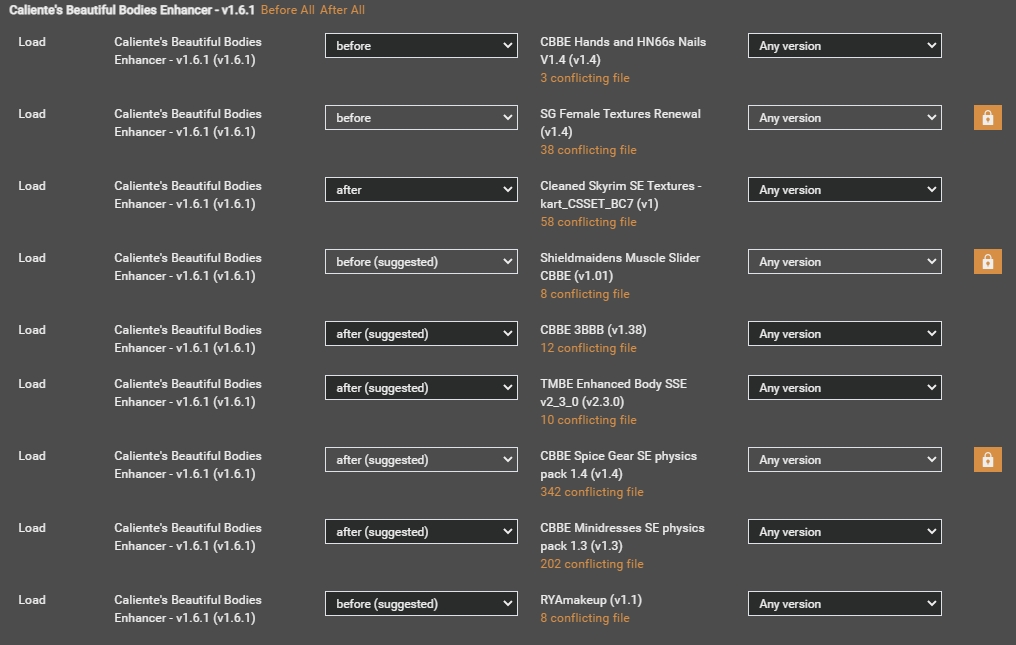Screen dimensions: 1016x645
Task: Open the 'after' dropdown for Cleaned Skyrim SE Textures
Action: click(x=421, y=189)
